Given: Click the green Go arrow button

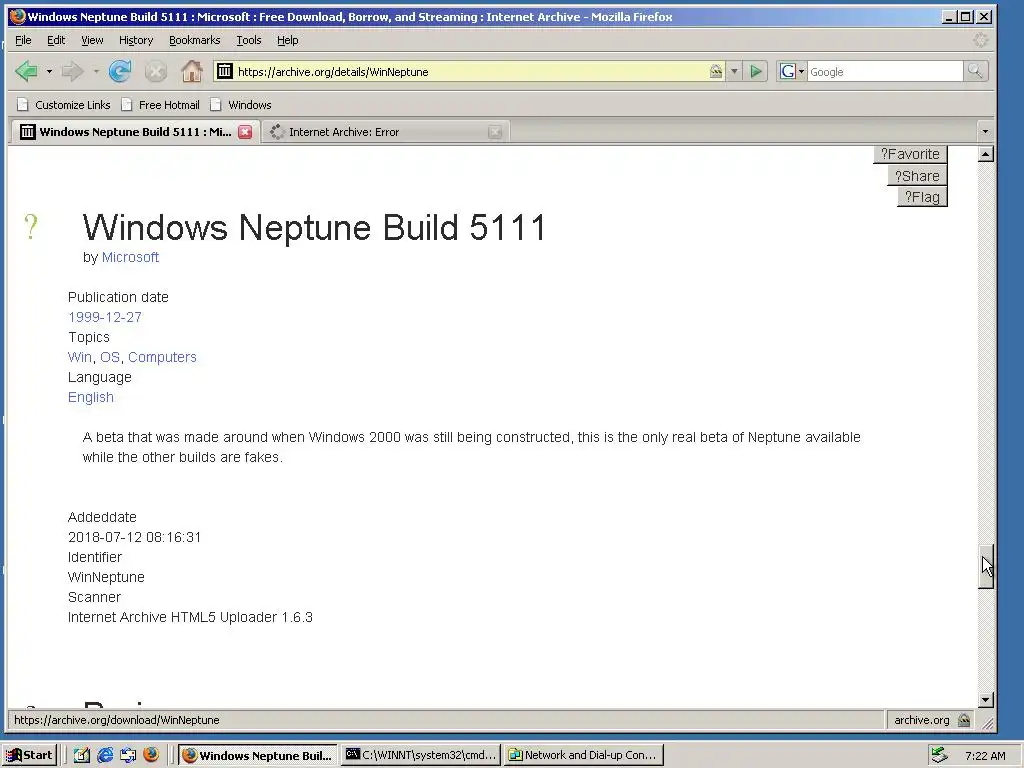Looking at the screenshot, I should (x=756, y=71).
